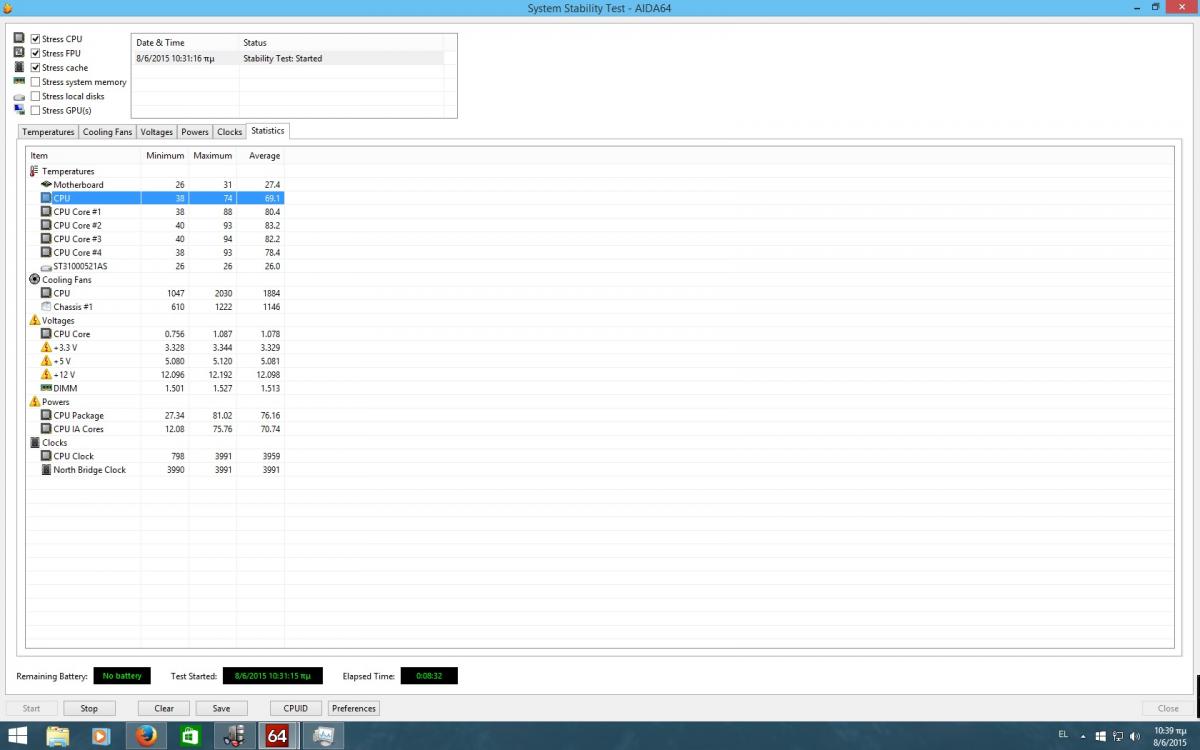The height and width of the screenshot is (750, 1200).
Task: Click the chip icon of CPU Core #1 row
Action: pos(46,212)
